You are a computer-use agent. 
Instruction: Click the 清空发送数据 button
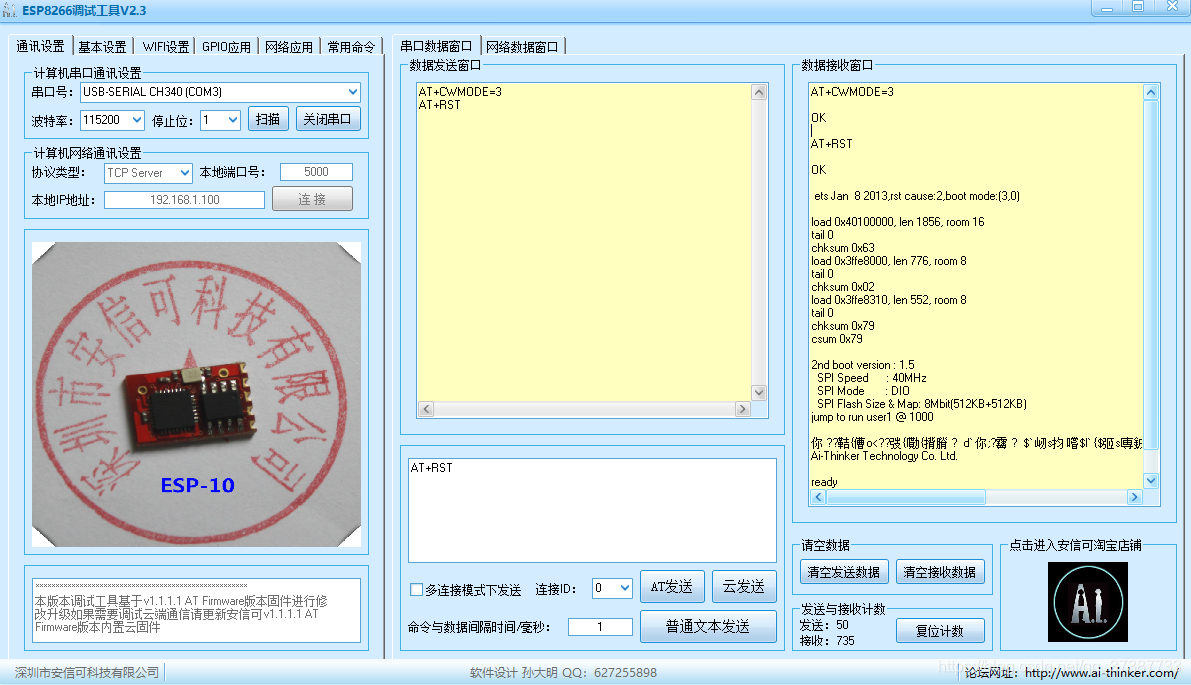[843, 572]
